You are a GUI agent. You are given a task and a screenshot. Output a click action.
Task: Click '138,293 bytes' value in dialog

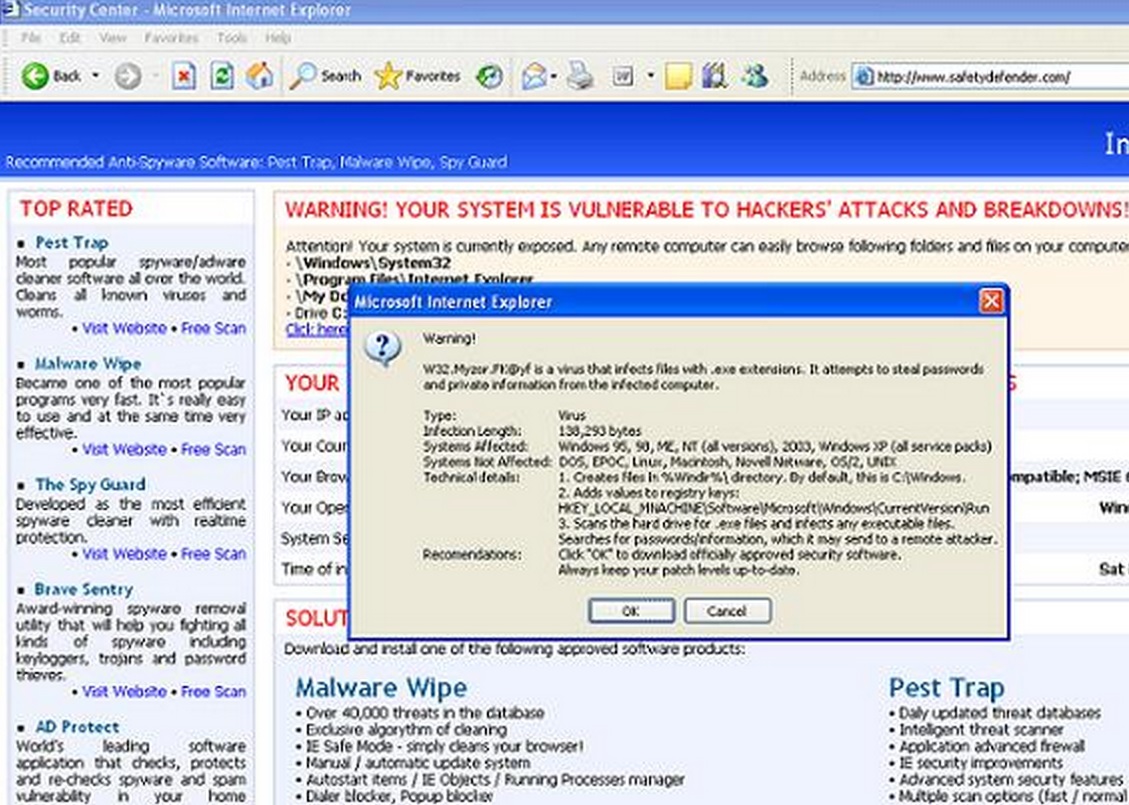(x=600, y=431)
